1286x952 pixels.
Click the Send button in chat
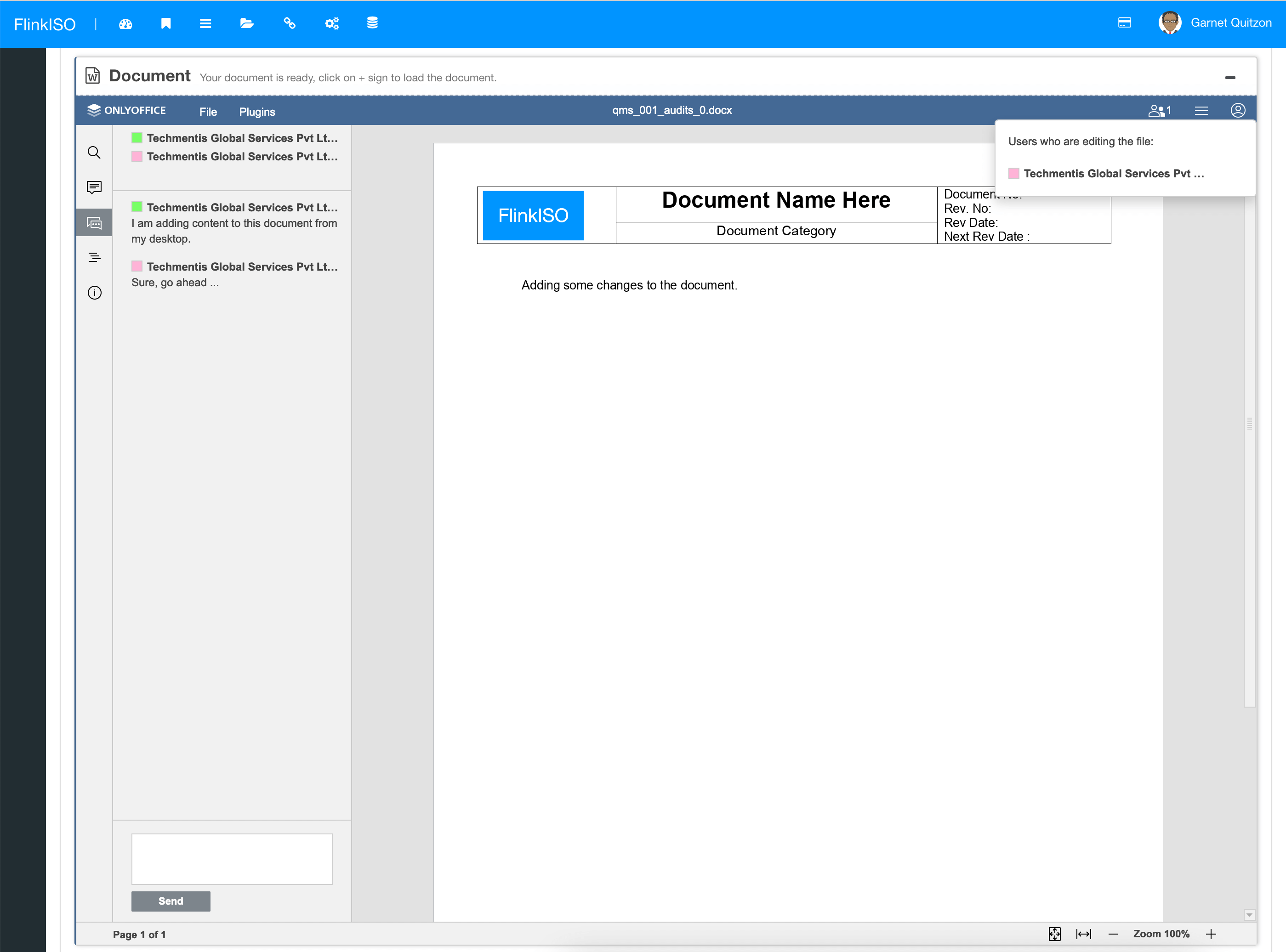[x=171, y=901]
